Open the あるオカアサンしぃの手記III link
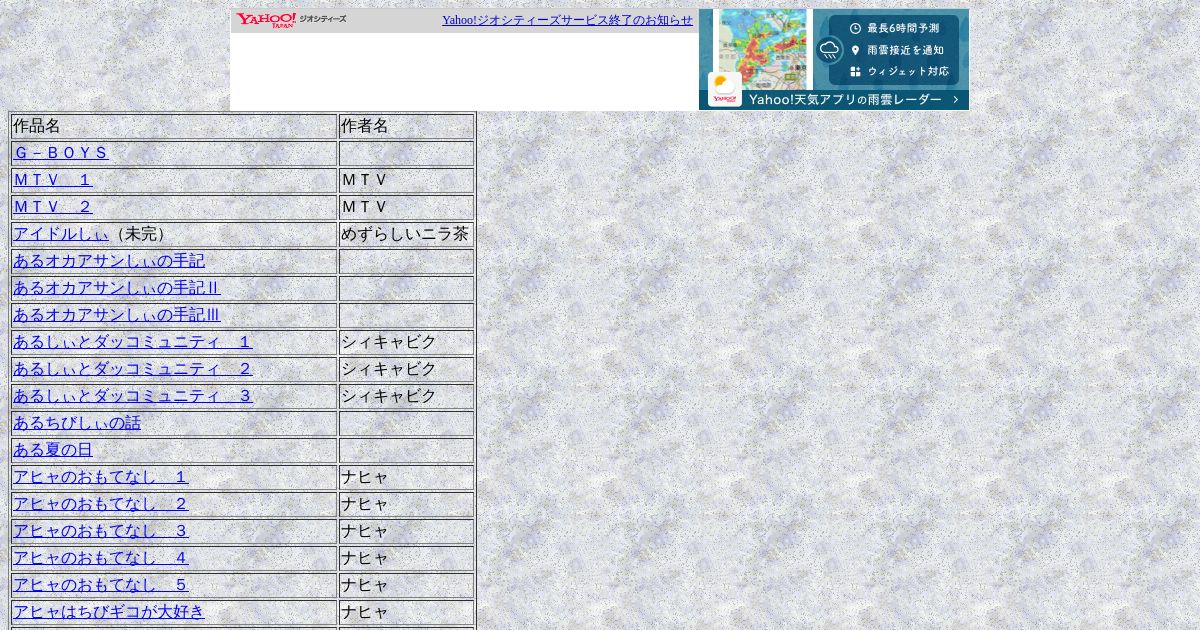This screenshot has width=1200, height=630. tap(117, 315)
